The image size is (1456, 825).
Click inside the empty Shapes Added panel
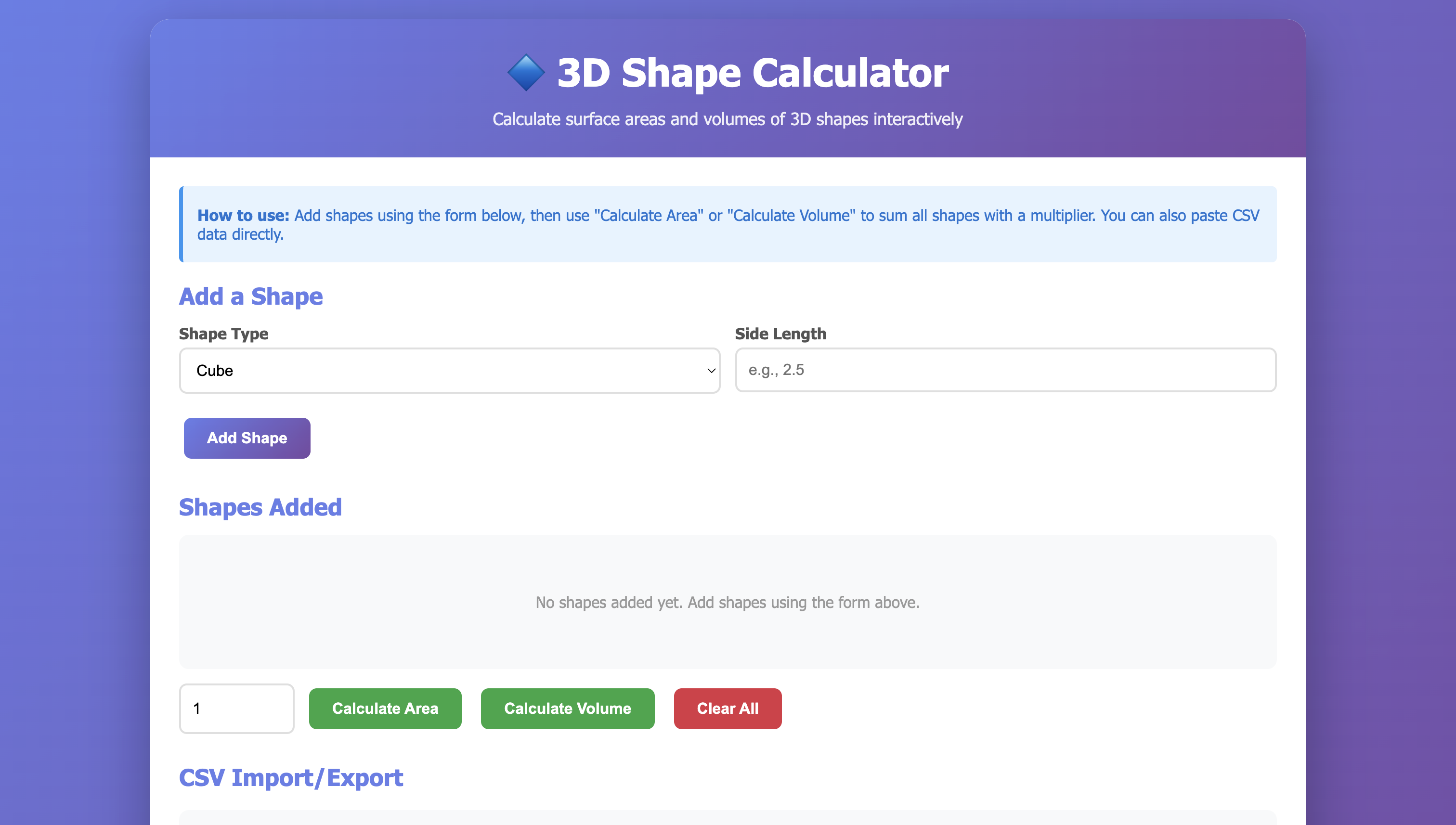point(728,602)
